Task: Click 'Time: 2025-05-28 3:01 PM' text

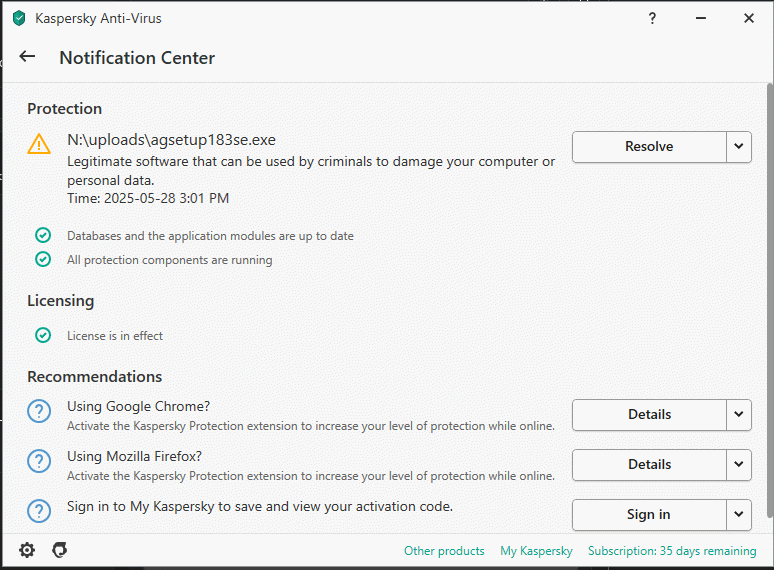Action: pyautogui.click(x=148, y=198)
